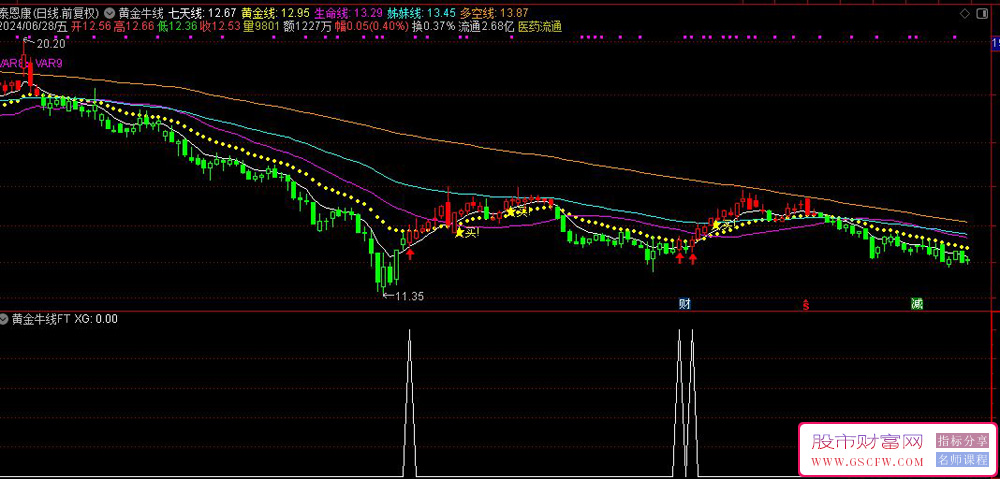1000x479 pixels.
Task: Click the high price 高12.66
Action: point(134,26)
